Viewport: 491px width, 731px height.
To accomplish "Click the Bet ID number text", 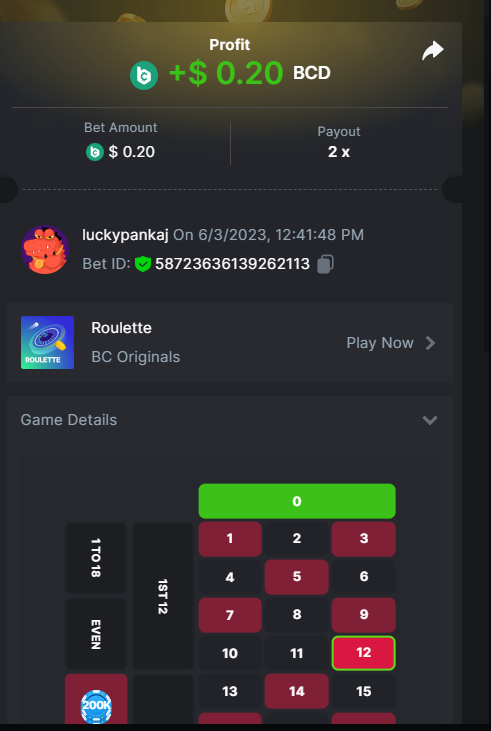I will tap(232, 264).
